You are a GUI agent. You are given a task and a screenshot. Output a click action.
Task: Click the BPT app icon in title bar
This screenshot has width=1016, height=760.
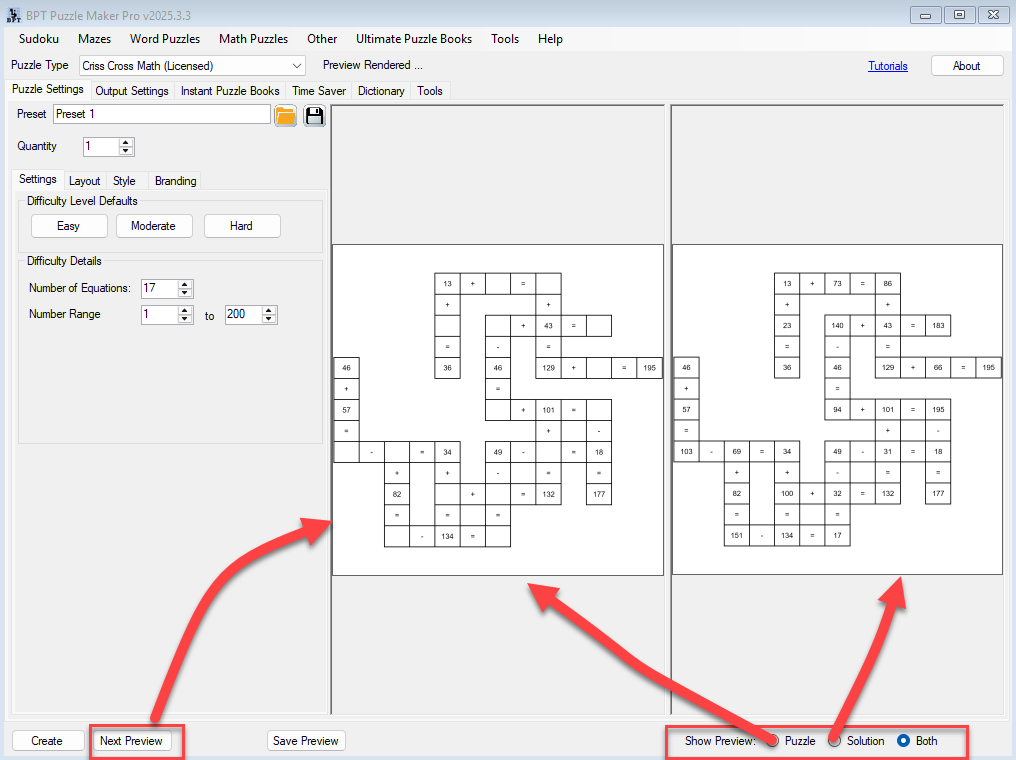(x=13, y=15)
